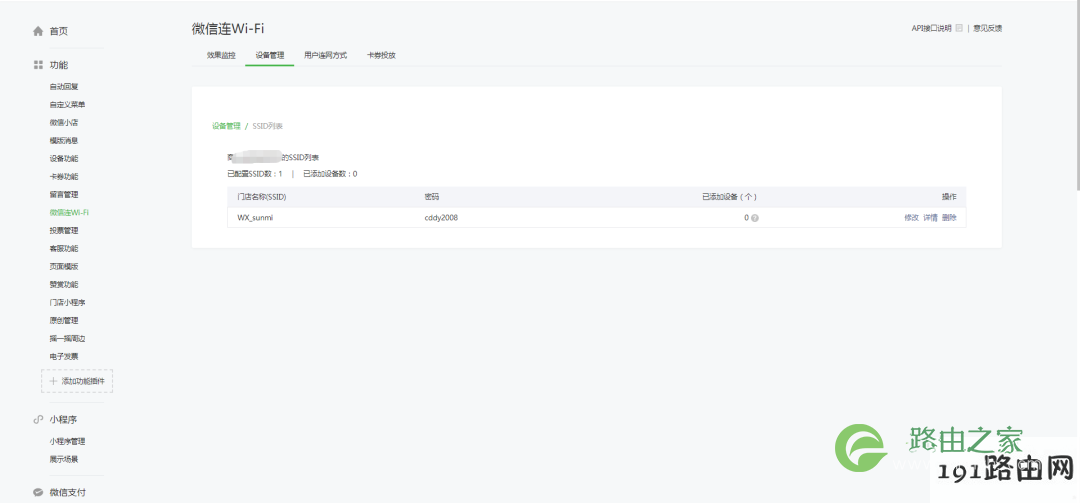Click the chat bubble icon beside 微信支付
The width and height of the screenshot is (1080, 503).
(39, 493)
